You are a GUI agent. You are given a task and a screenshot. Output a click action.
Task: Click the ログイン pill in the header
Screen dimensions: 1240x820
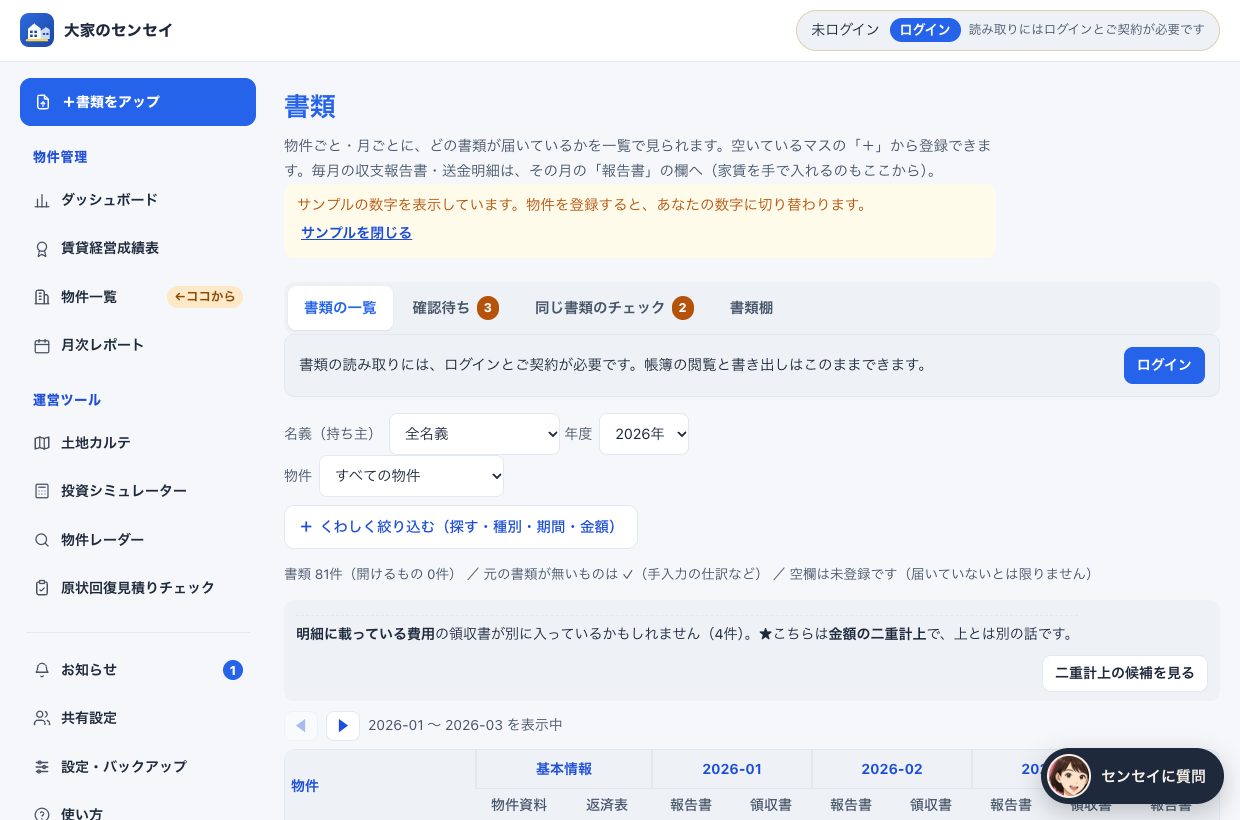click(x=925, y=30)
